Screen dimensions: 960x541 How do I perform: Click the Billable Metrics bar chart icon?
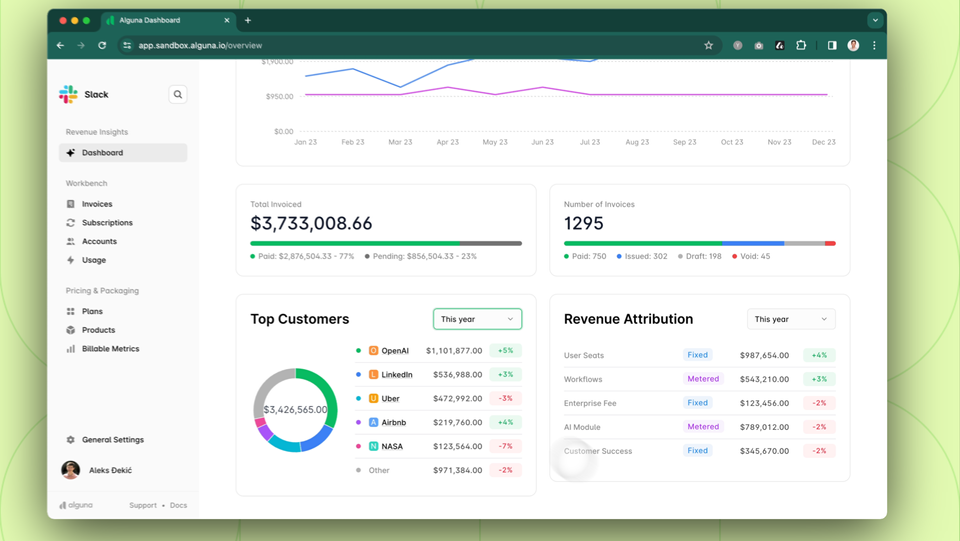tap(70, 349)
